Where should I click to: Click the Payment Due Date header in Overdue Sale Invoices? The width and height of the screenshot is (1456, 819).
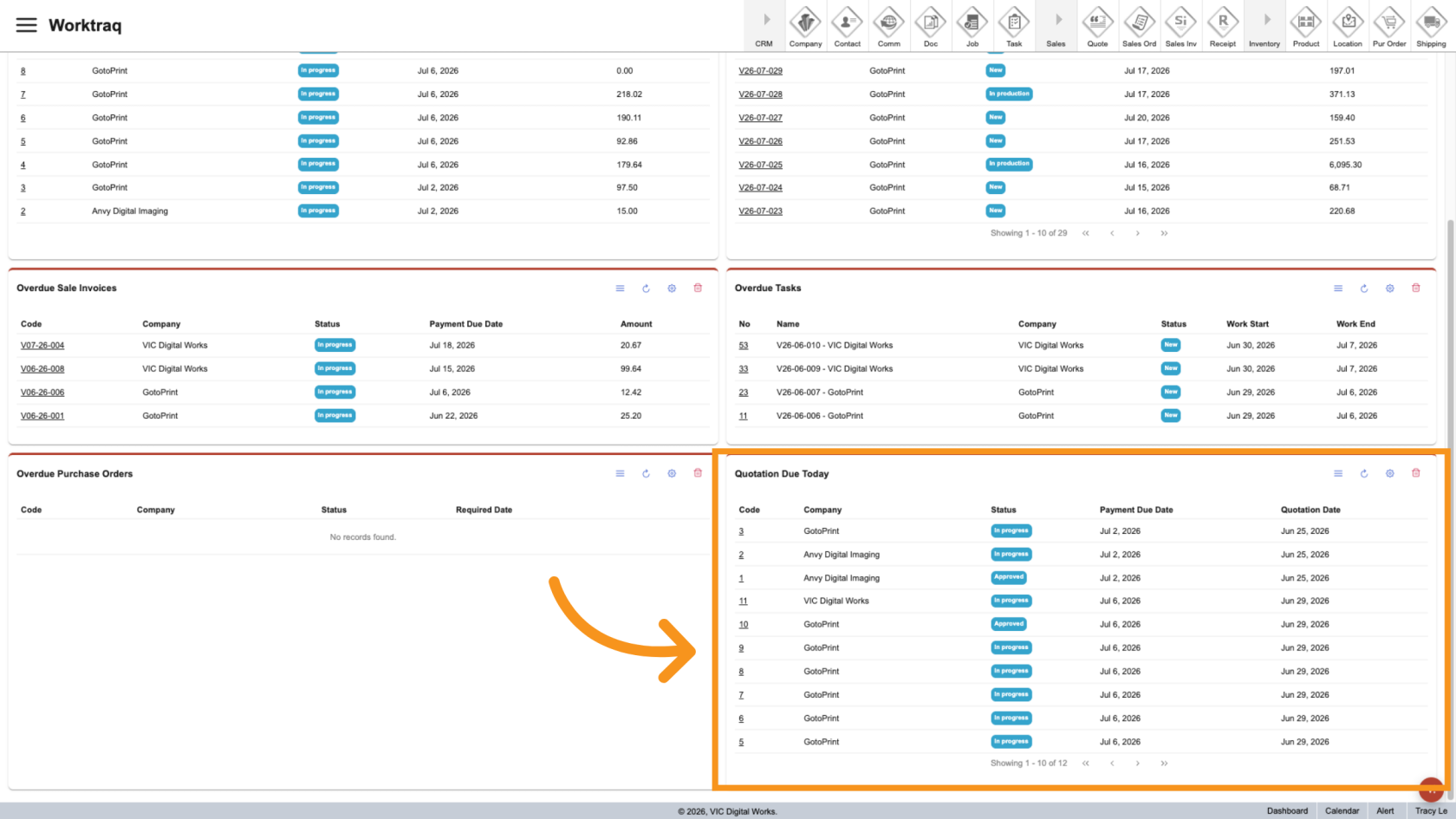tap(466, 324)
